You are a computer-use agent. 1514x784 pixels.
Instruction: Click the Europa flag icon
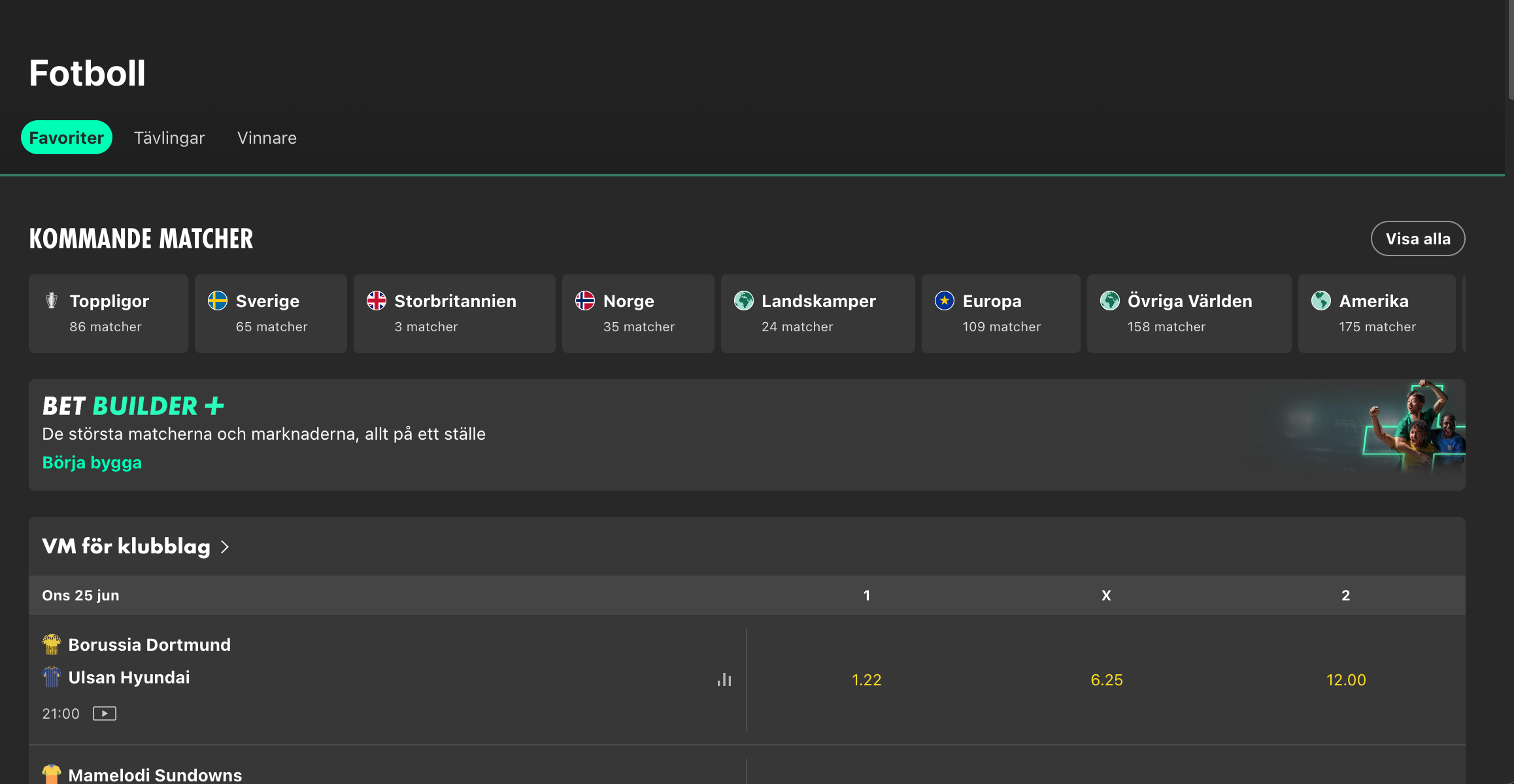(x=945, y=301)
